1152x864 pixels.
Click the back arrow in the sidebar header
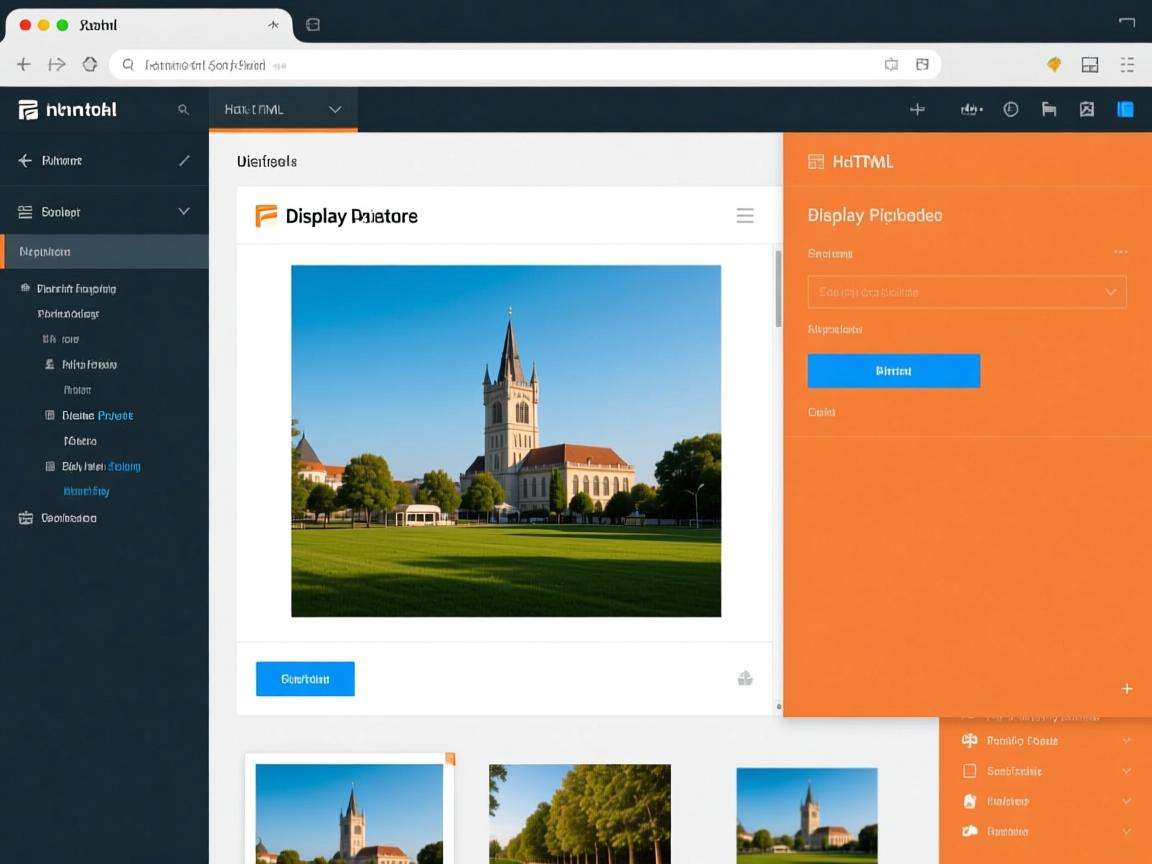click(25, 160)
